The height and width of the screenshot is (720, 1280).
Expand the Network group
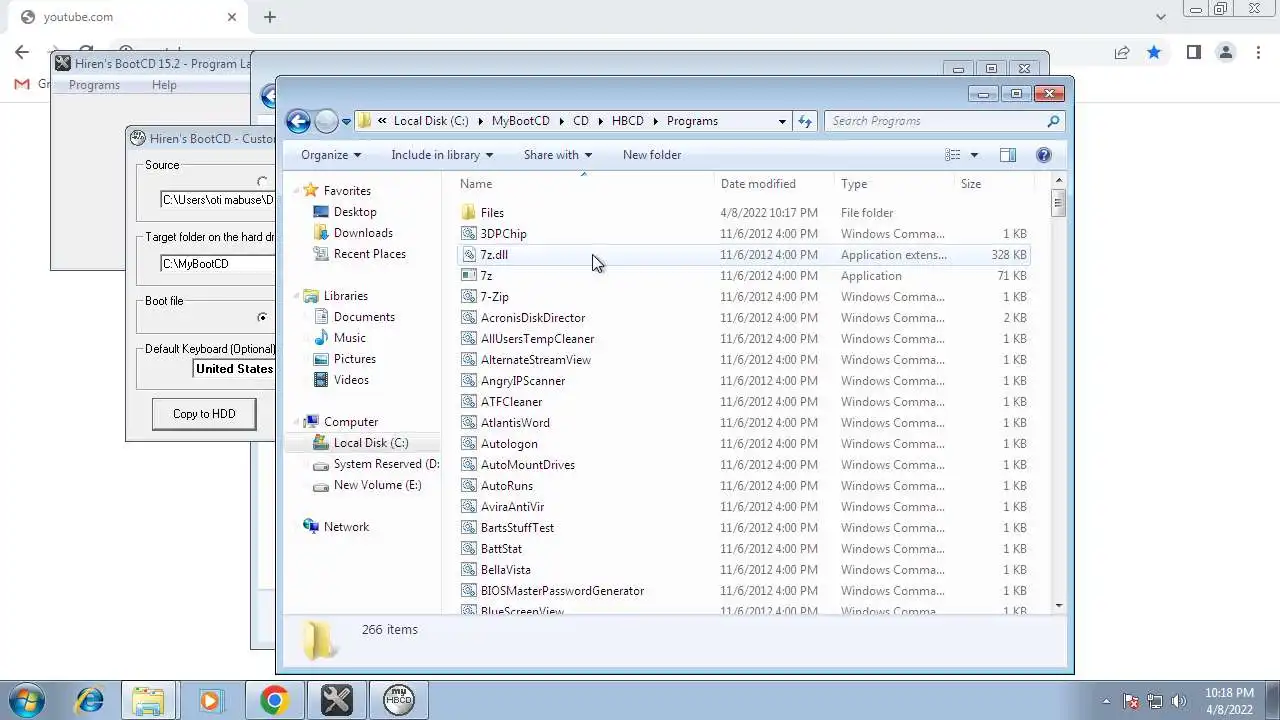click(297, 527)
